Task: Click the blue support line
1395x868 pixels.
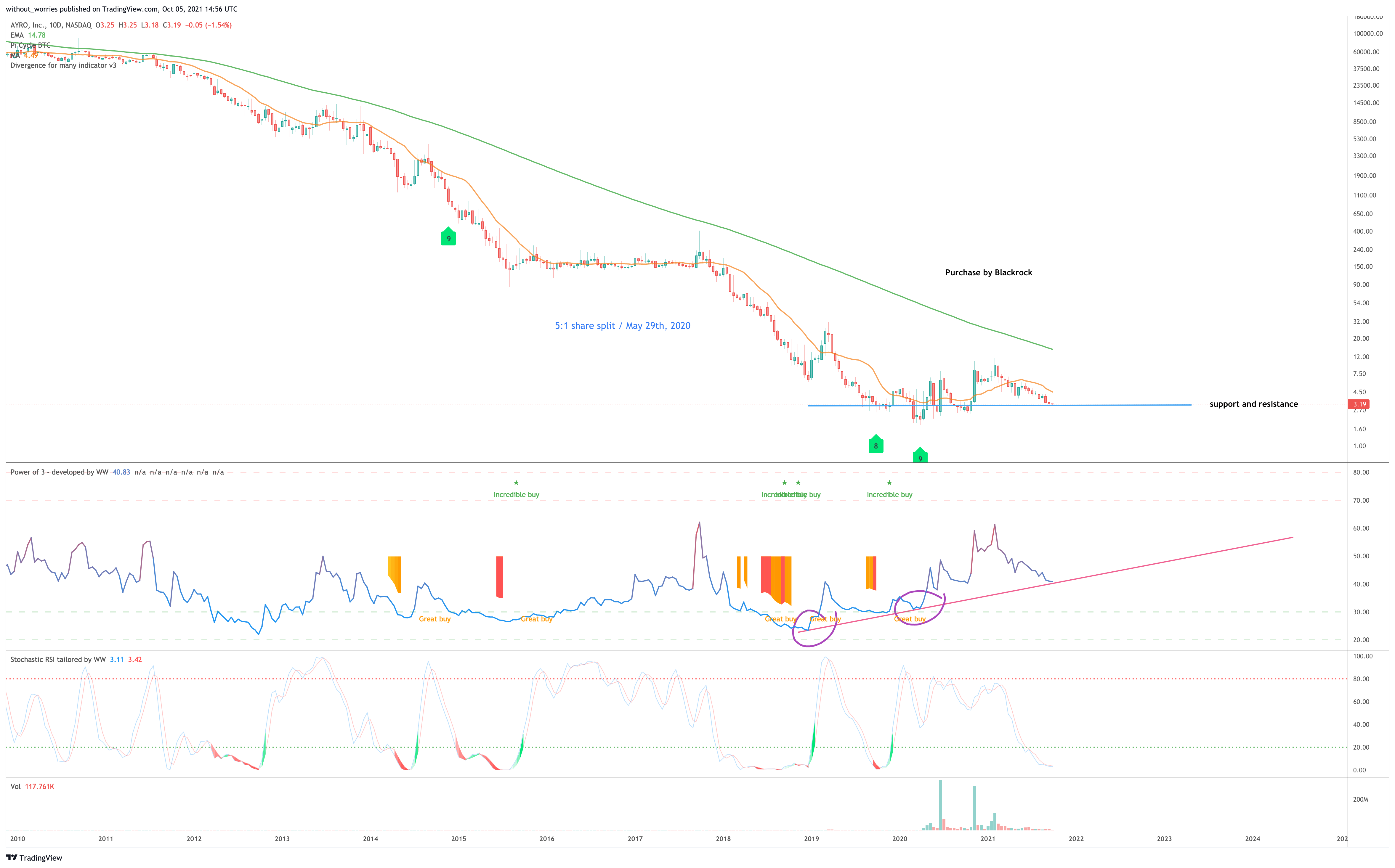Action: tap(999, 405)
